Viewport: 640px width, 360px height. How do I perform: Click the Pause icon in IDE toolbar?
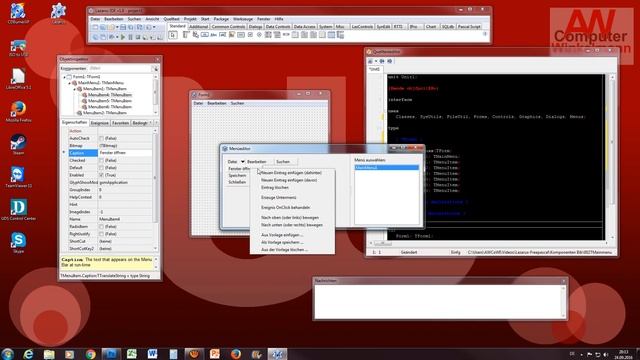[130, 37]
